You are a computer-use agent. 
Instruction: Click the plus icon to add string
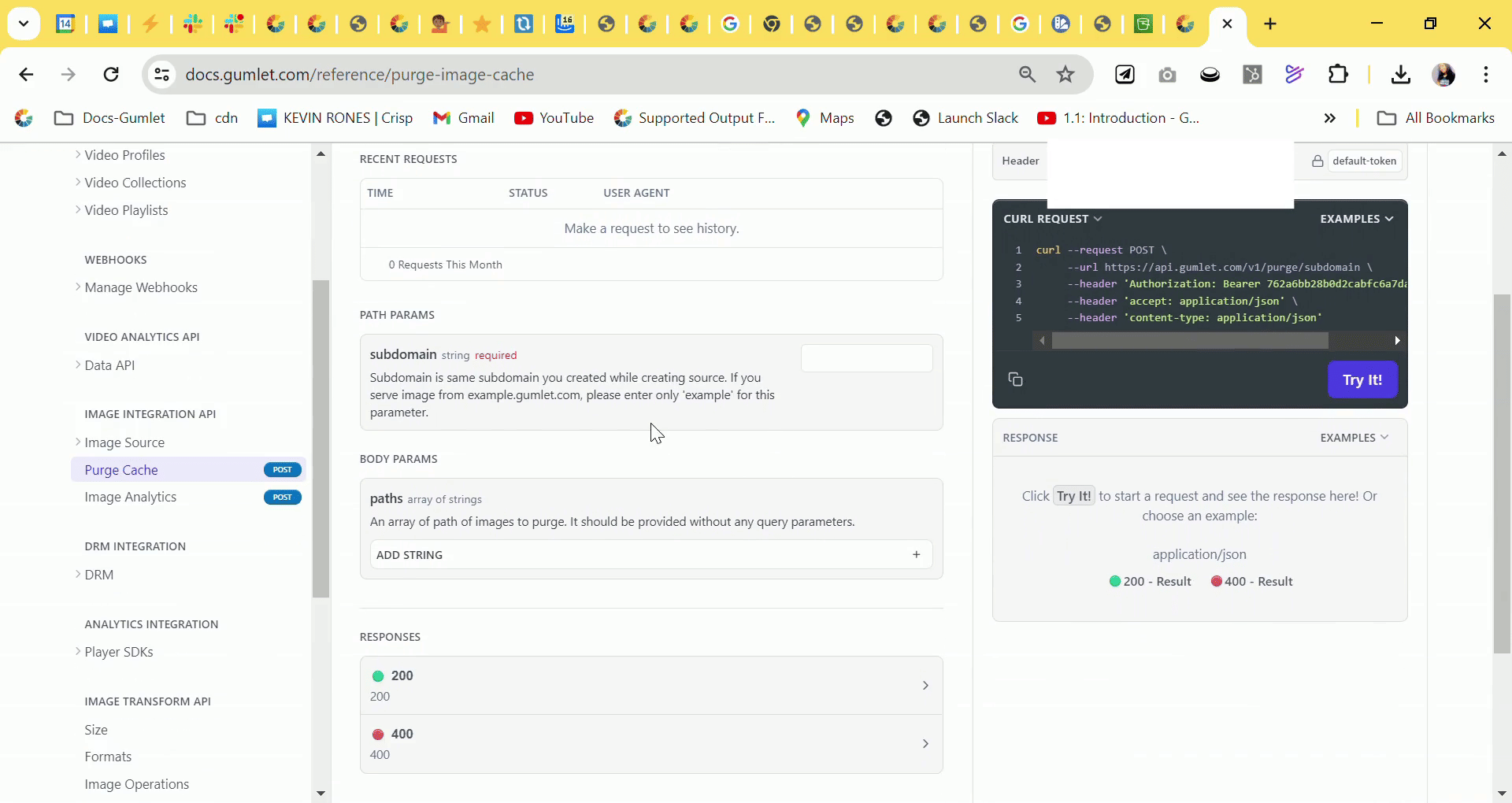tap(916, 555)
